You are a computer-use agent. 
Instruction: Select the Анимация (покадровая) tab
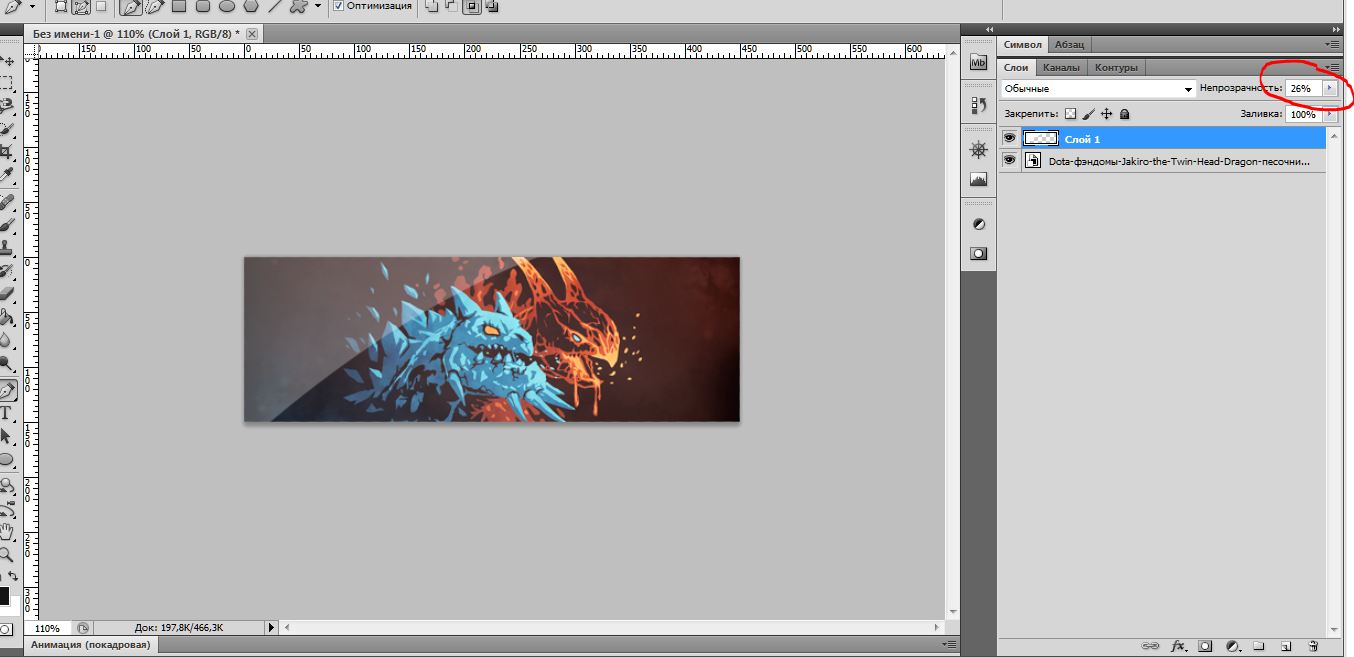[90, 645]
